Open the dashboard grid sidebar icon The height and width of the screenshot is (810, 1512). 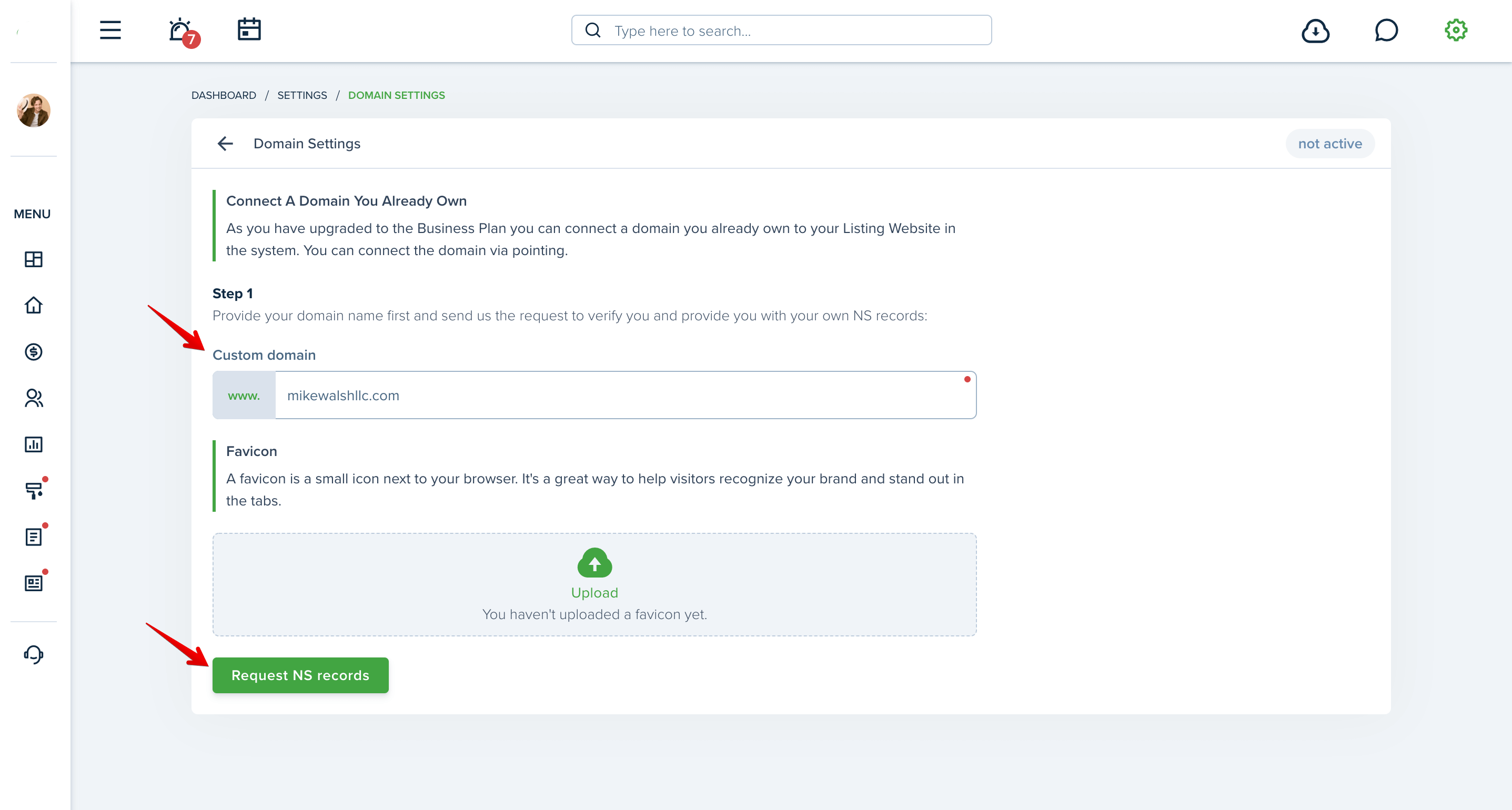coord(34,259)
